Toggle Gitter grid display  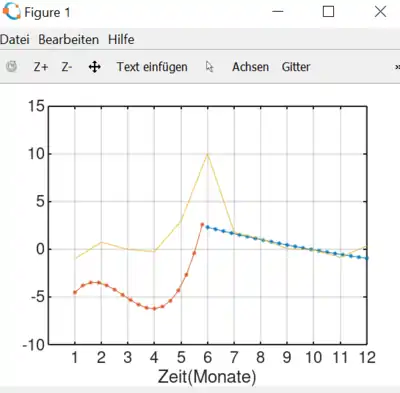tap(296, 67)
